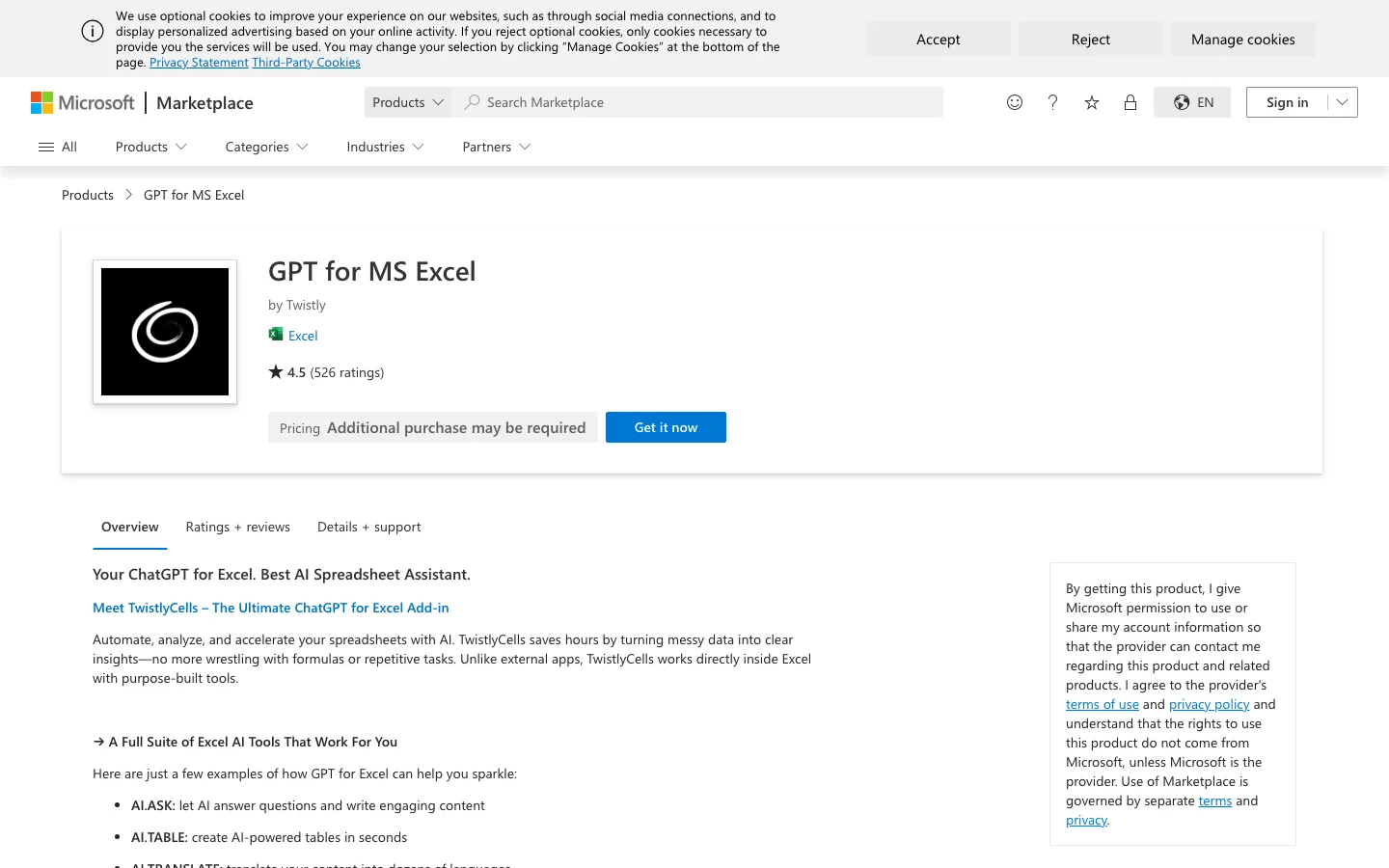The image size is (1389, 868).
Task: Expand the Products search scope dropdown
Action: [408, 102]
